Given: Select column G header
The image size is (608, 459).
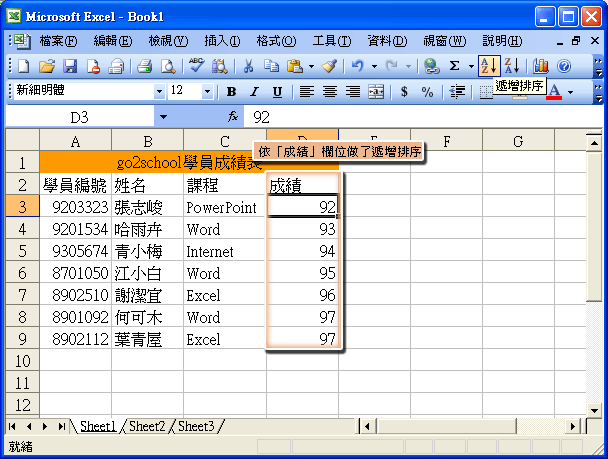Looking at the screenshot, I should pyautogui.click(x=518, y=140).
